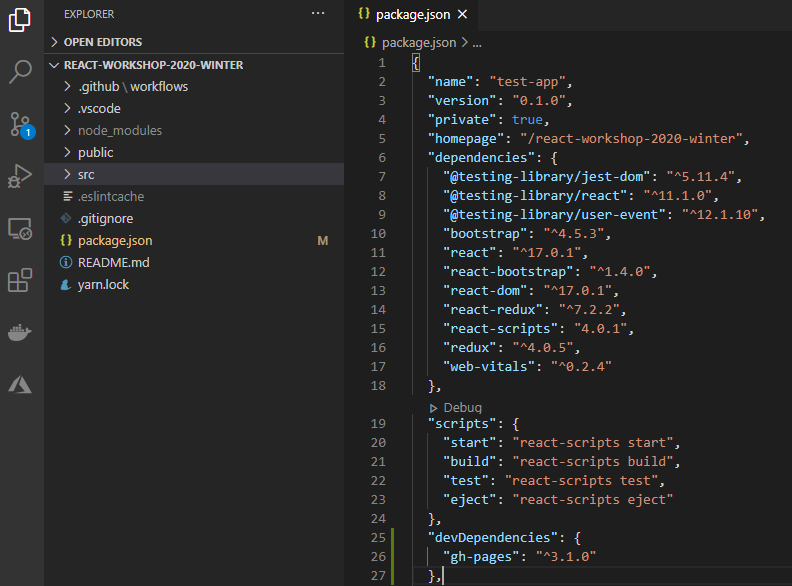Screen dimensions: 792x586
Task: Click the "0.1.0" version value
Action: pos(538,101)
